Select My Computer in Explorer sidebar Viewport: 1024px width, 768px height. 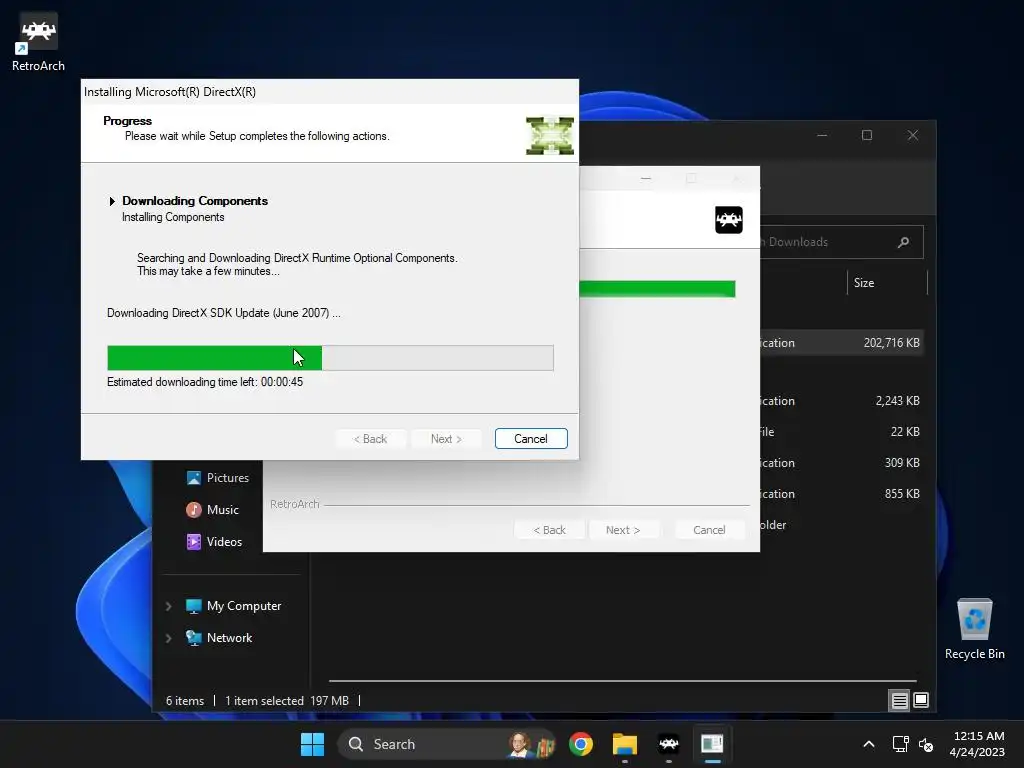[233, 606]
